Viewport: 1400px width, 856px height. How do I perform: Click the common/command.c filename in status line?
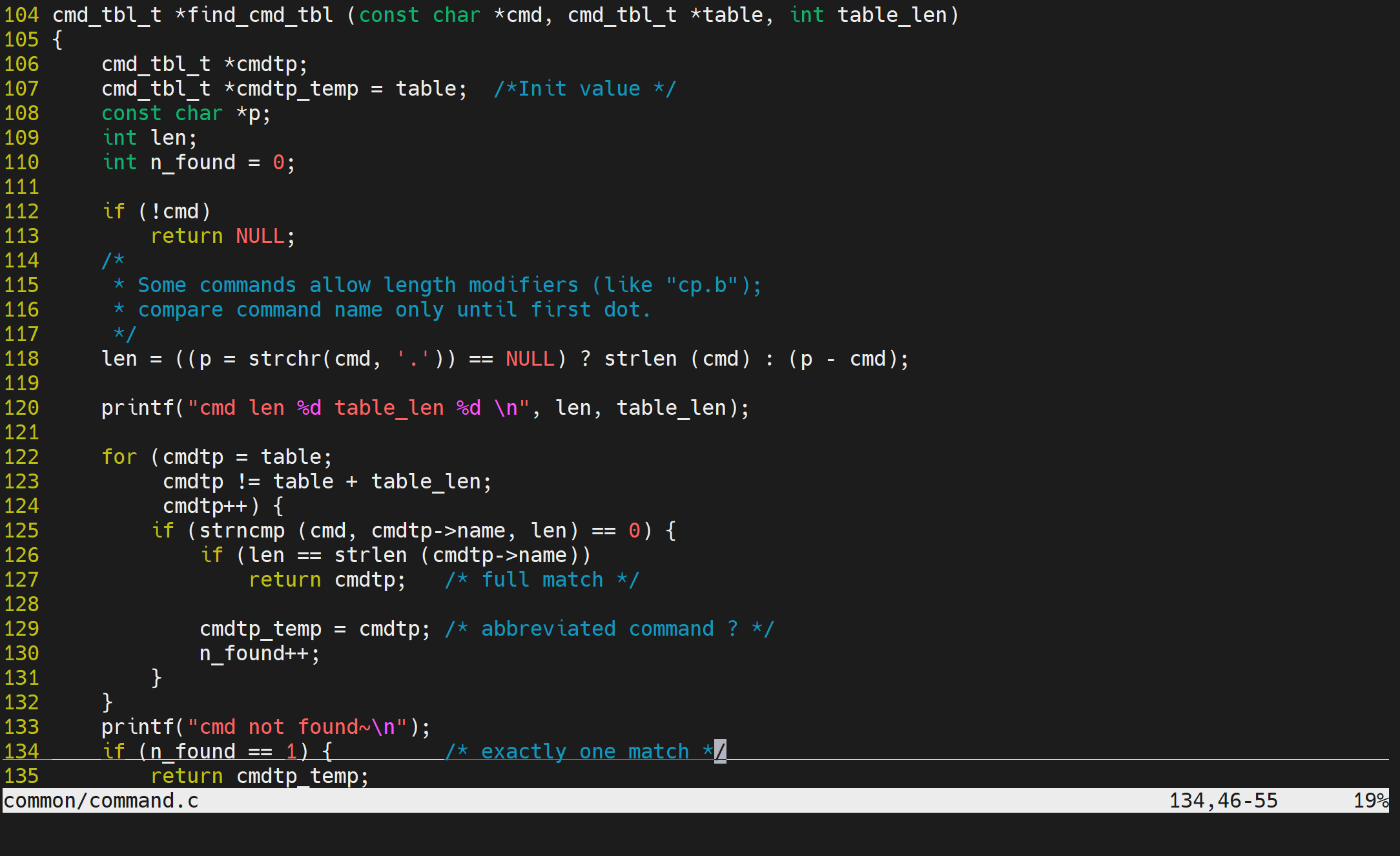[x=101, y=800]
